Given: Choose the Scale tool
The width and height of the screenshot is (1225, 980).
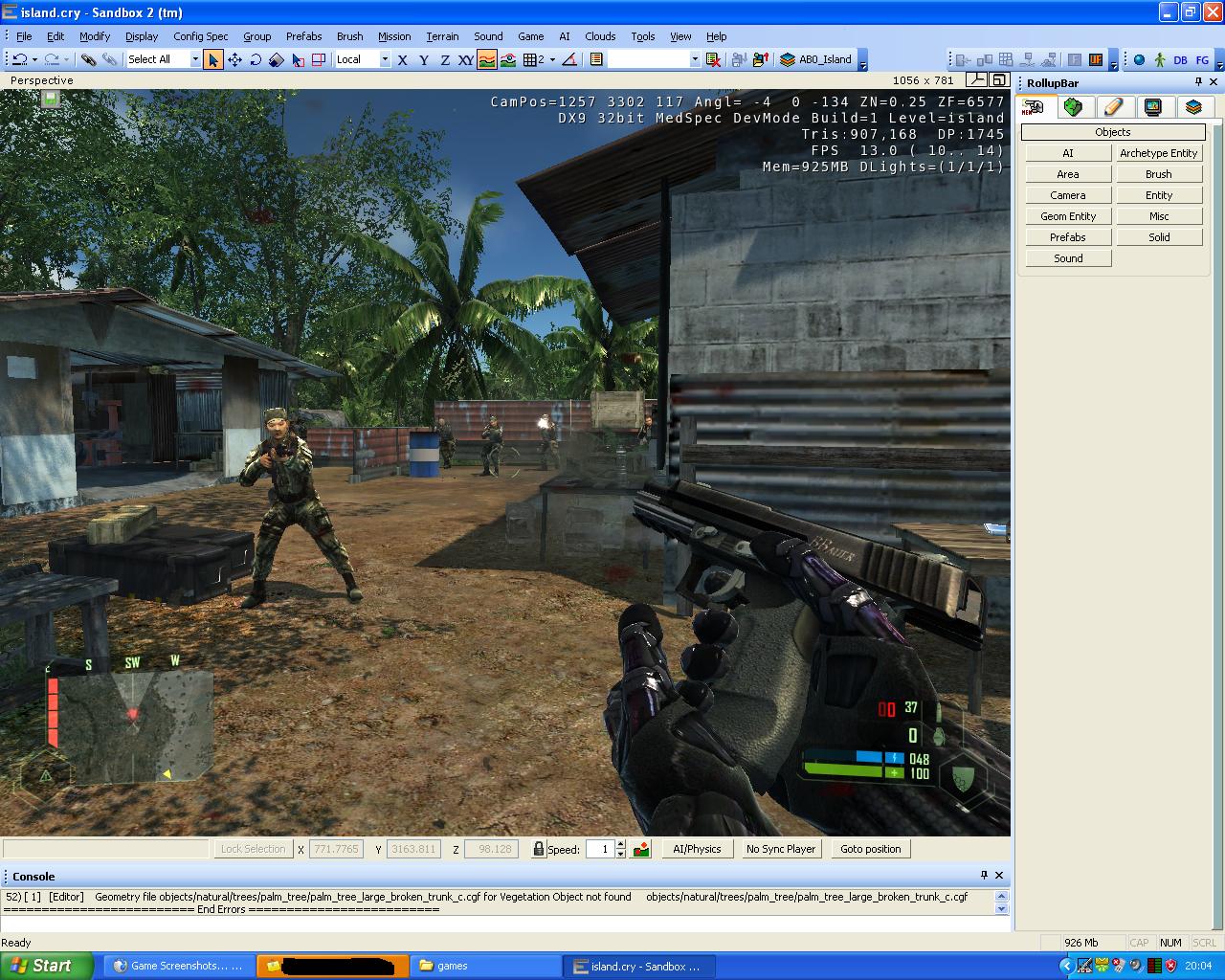Looking at the screenshot, I should [277, 59].
